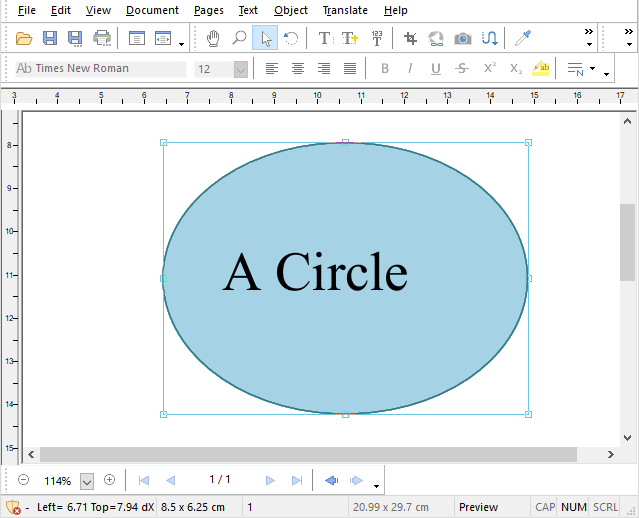Image resolution: width=639 pixels, height=518 pixels.
Task: Go to the last page button
Action: point(297,480)
